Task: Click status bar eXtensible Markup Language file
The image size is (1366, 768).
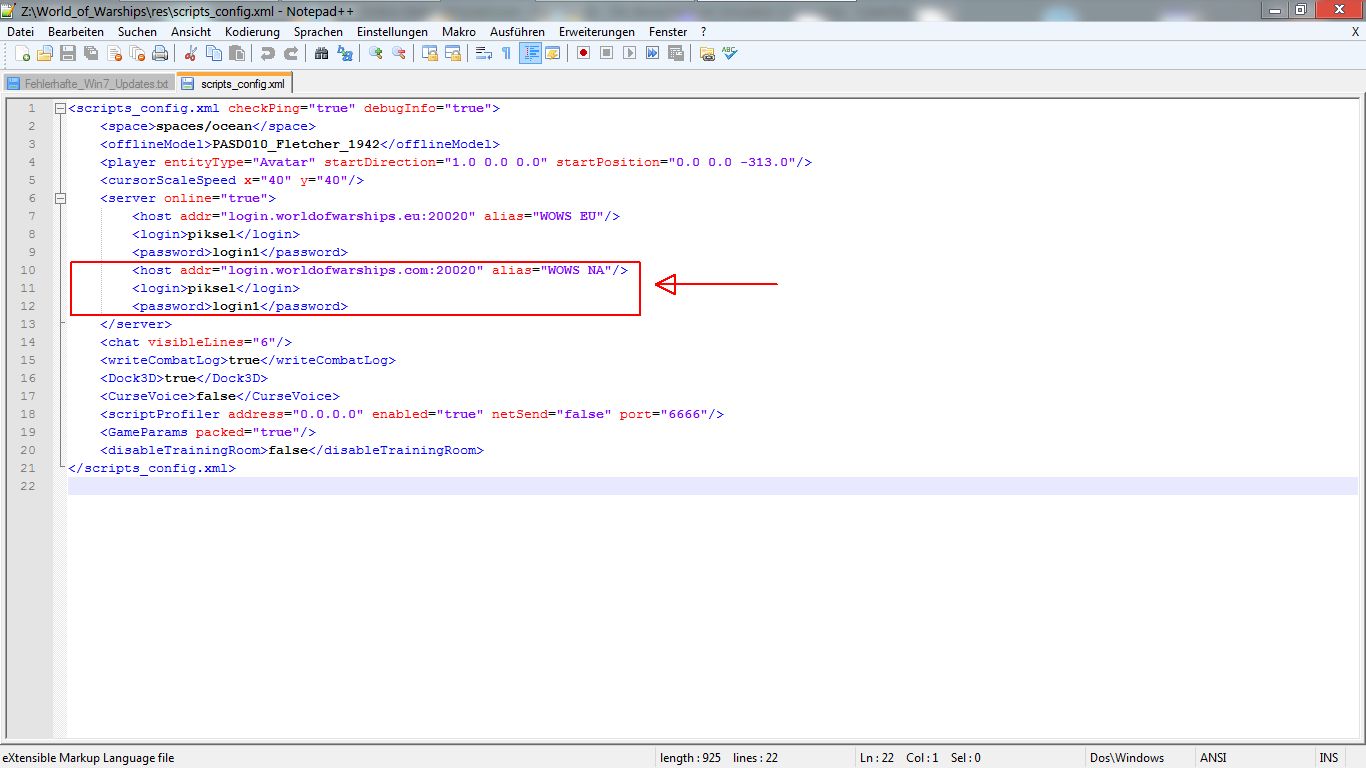Action: [88, 758]
